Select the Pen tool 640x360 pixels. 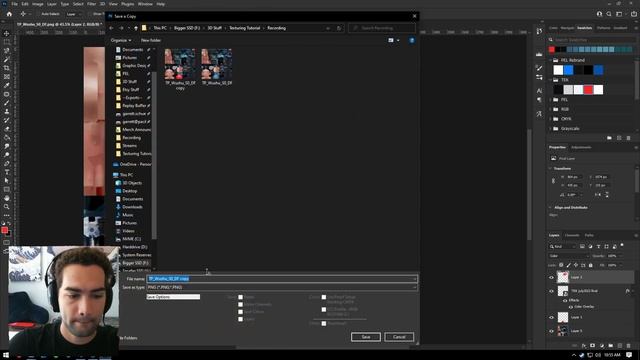click(x=7, y=163)
